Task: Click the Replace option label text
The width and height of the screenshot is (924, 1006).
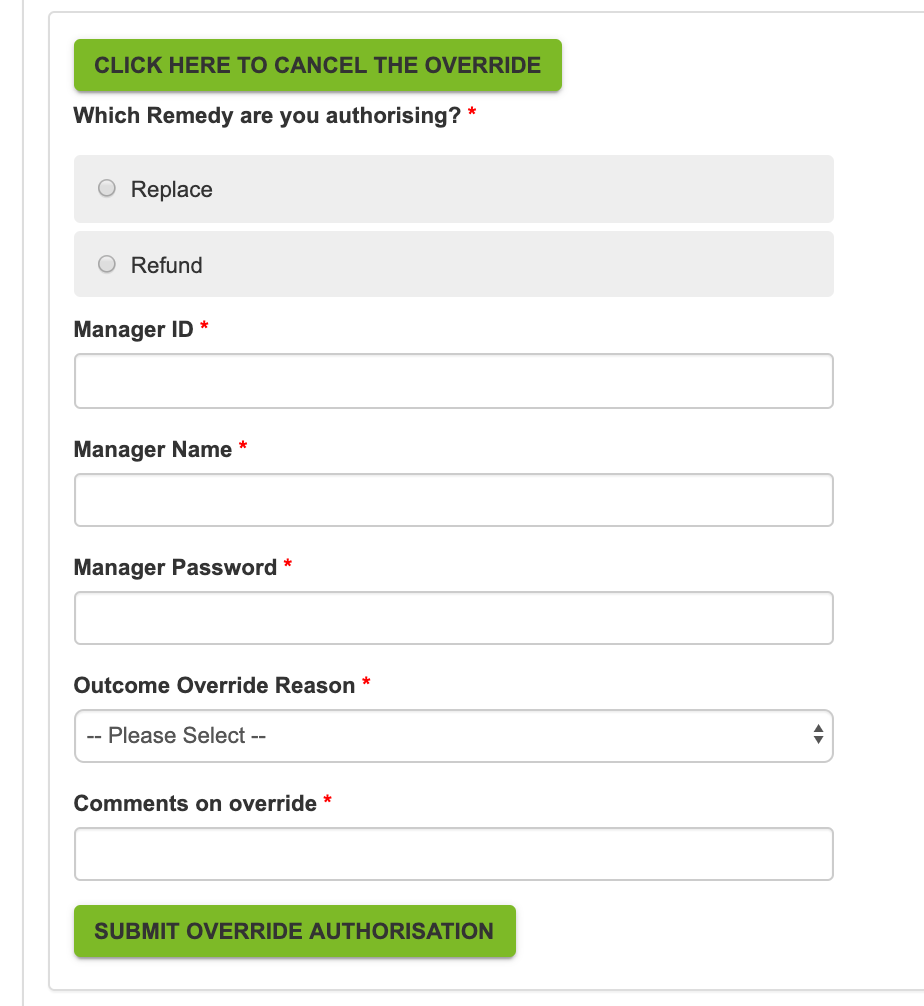Action: coord(171,189)
